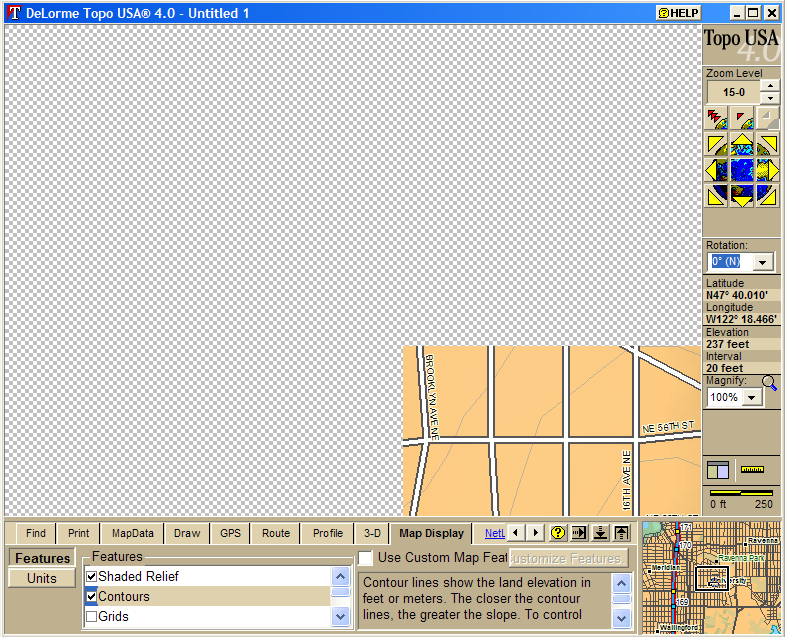
Task: Open the Magnify percentage dropdown
Action: click(x=751, y=398)
